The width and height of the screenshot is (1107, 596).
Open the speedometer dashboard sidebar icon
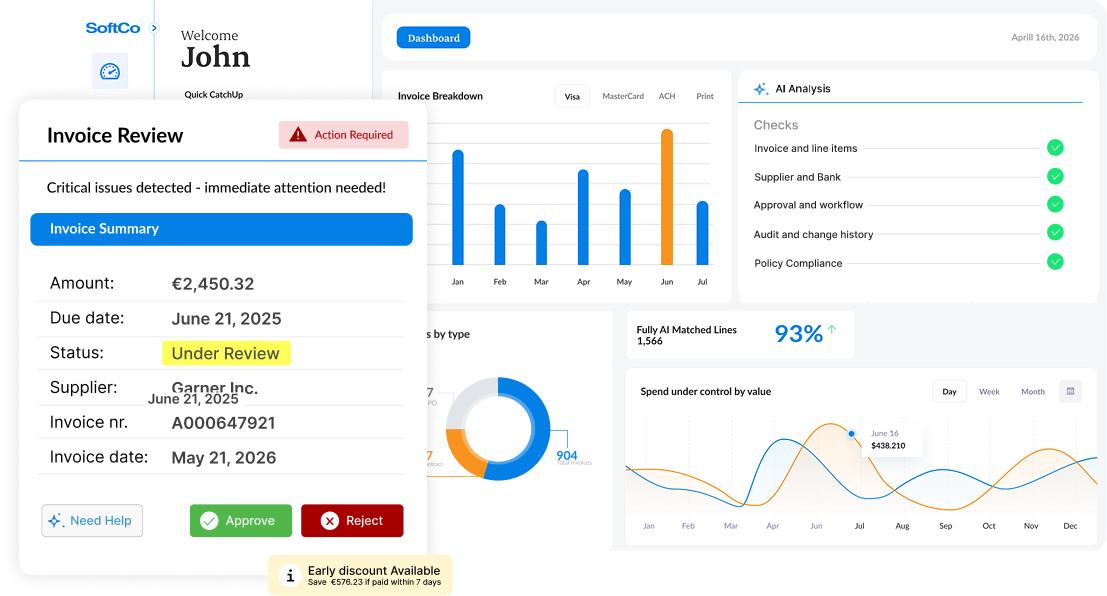coord(110,71)
